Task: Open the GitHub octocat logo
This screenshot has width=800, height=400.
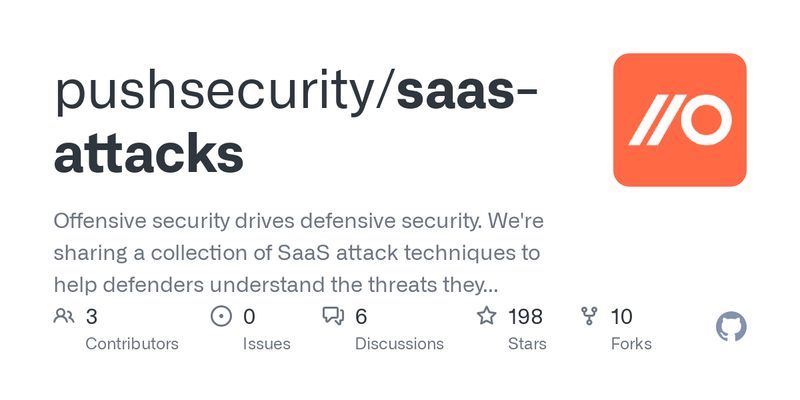Action: (x=731, y=327)
